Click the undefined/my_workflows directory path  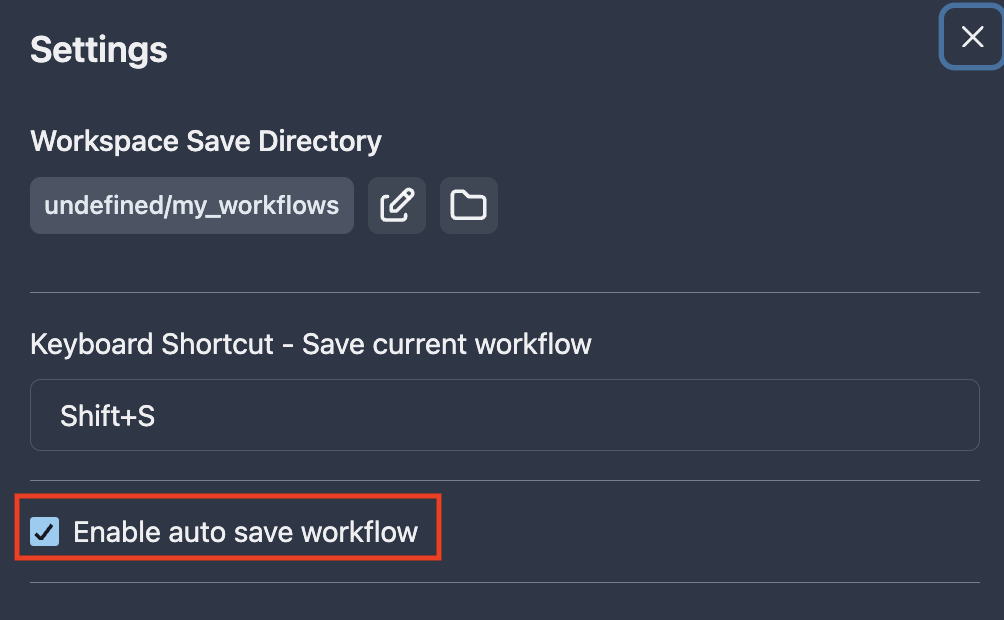point(192,206)
